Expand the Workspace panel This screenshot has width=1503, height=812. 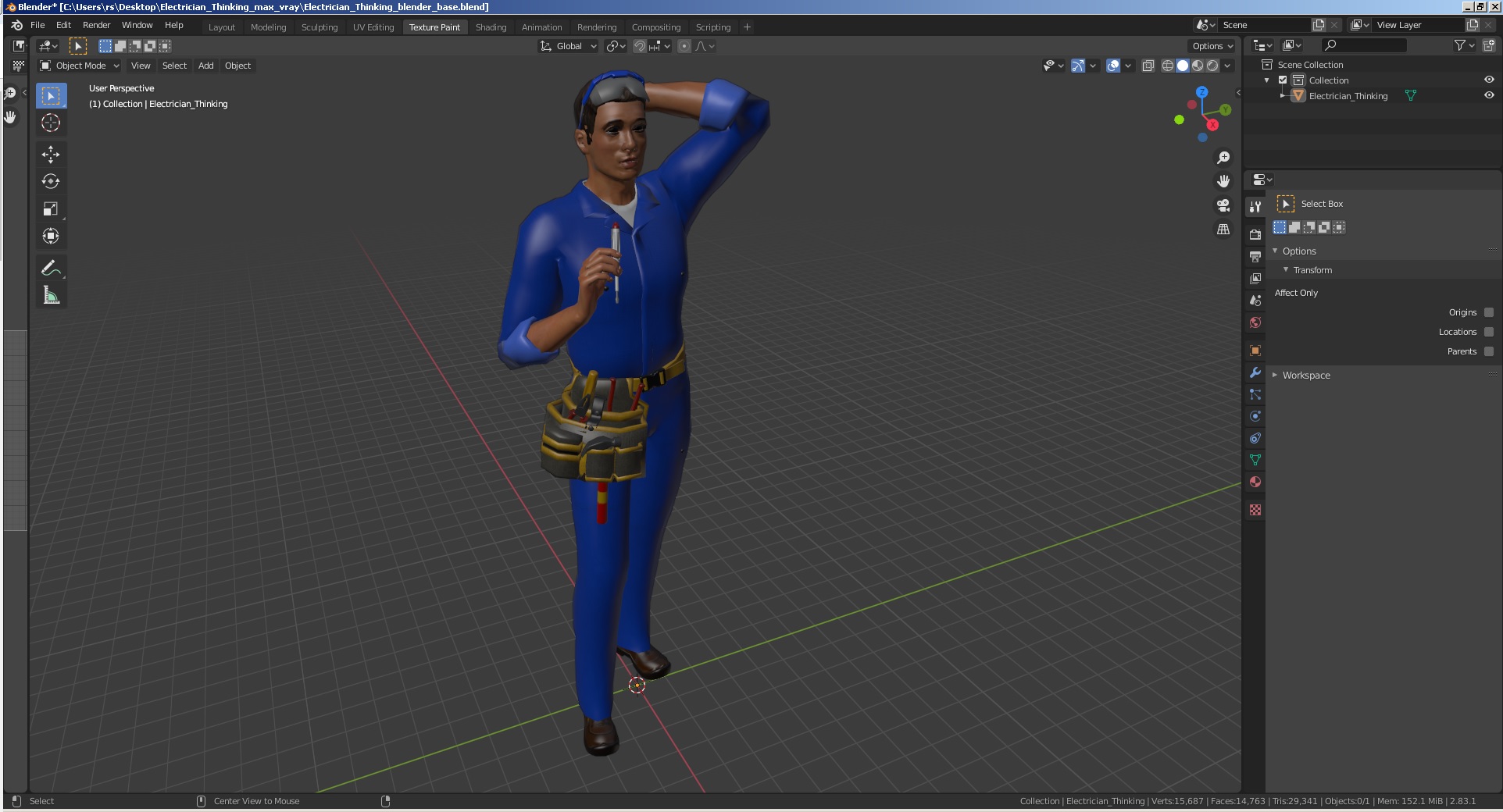pos(1276,375)
